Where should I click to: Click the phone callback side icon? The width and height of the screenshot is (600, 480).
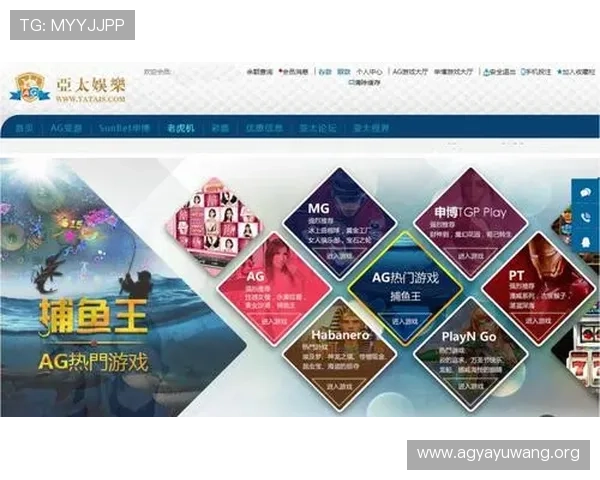(x=585, y=217)
